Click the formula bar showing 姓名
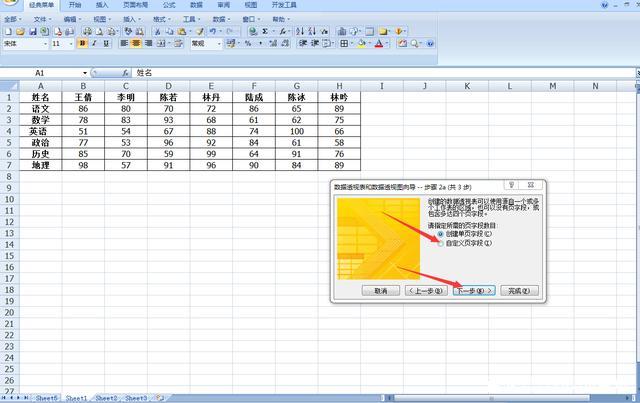The height and width of the screenshot is (403, 640). (x=383, y=73)
